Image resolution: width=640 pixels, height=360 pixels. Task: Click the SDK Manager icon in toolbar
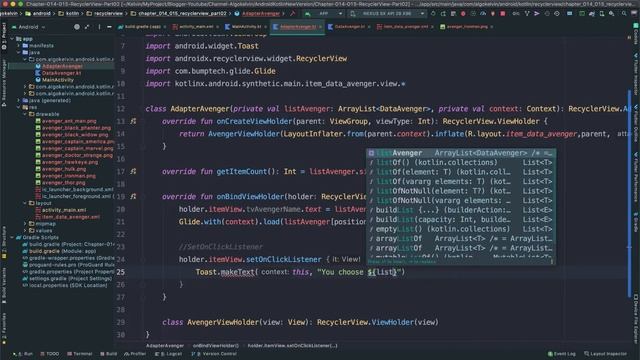[611, 13]
